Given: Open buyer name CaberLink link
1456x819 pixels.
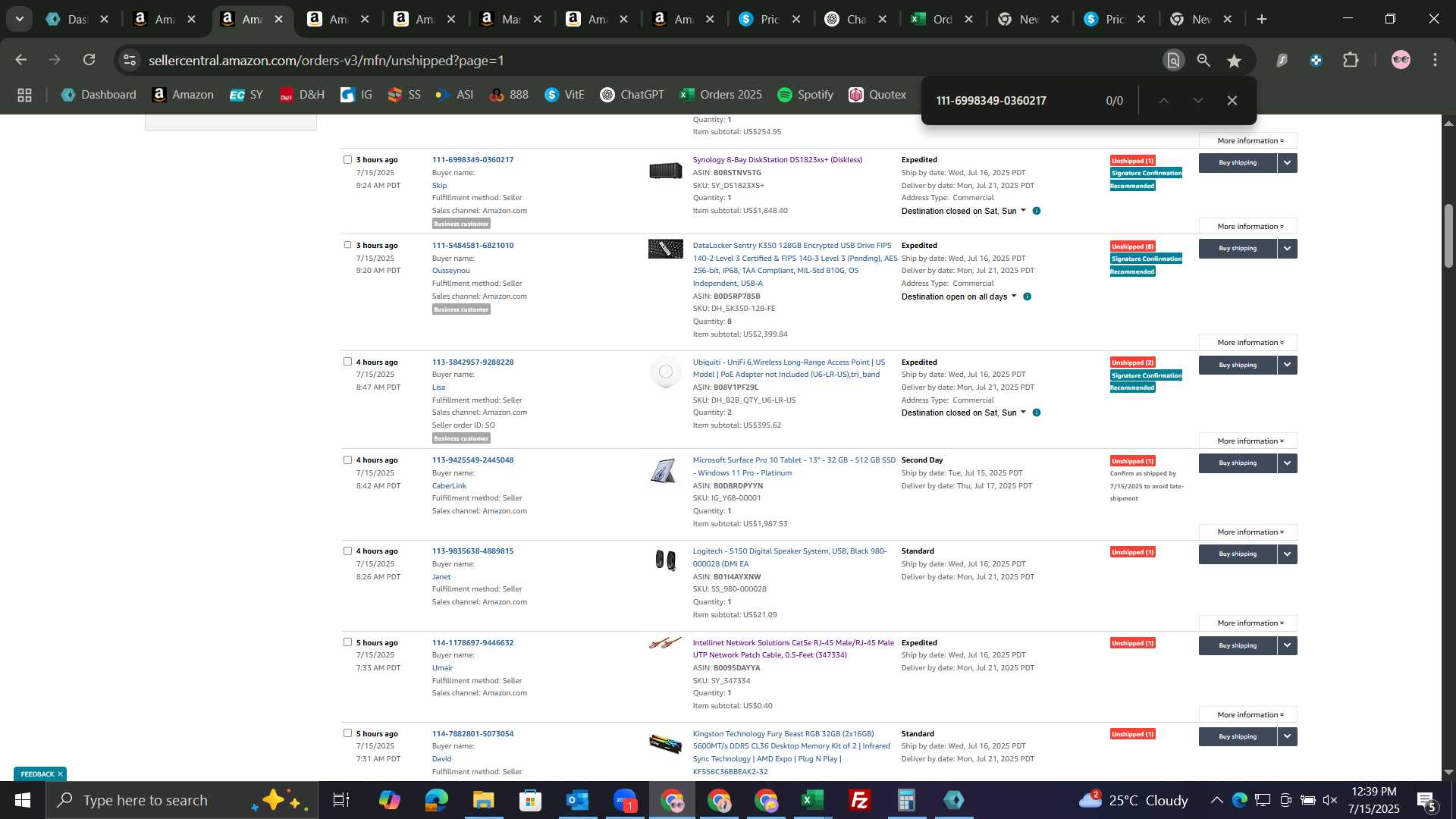Looking at the screenshot, I should tap(449, 485).
